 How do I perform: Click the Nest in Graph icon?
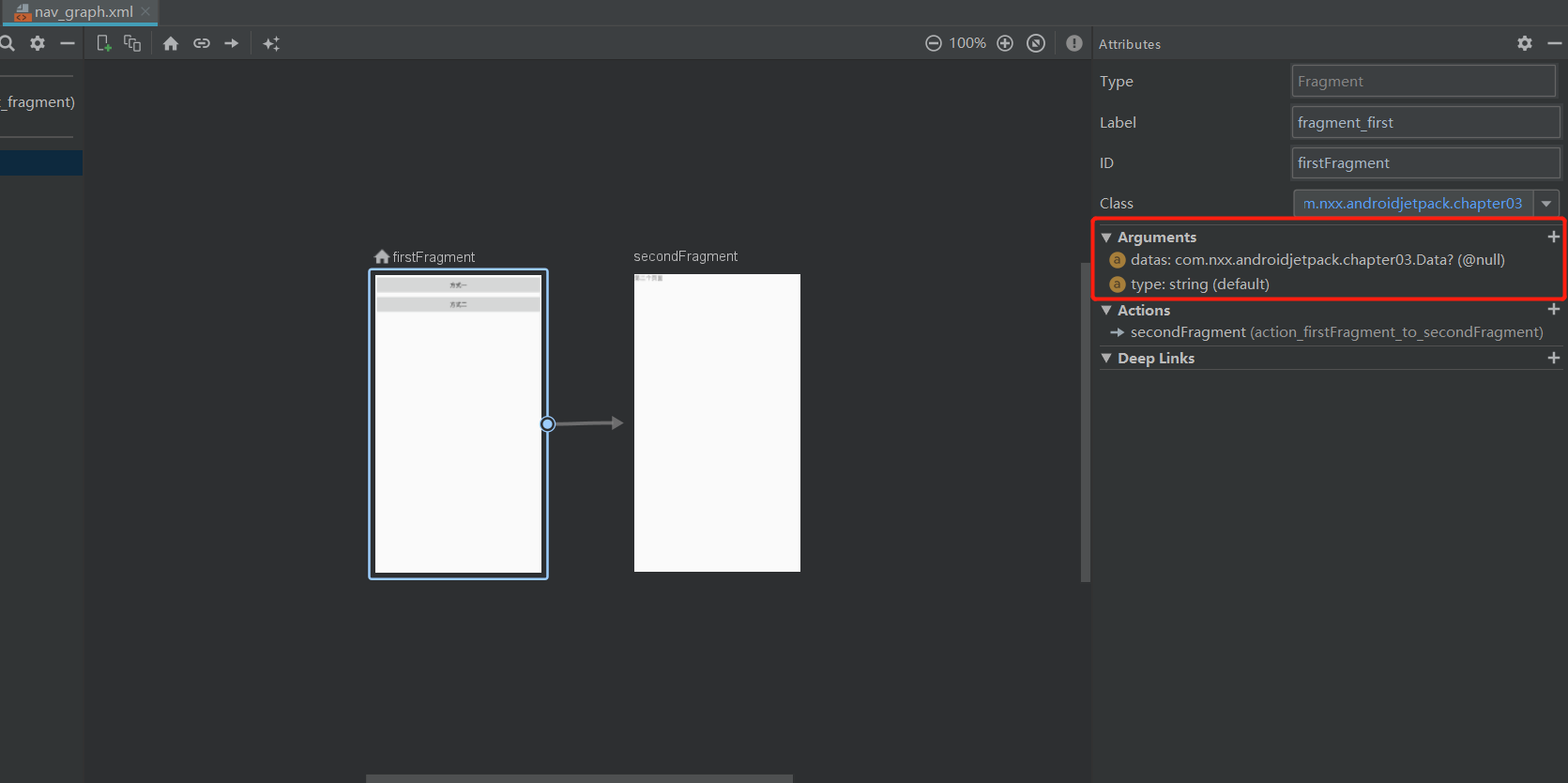coord(132,43)
